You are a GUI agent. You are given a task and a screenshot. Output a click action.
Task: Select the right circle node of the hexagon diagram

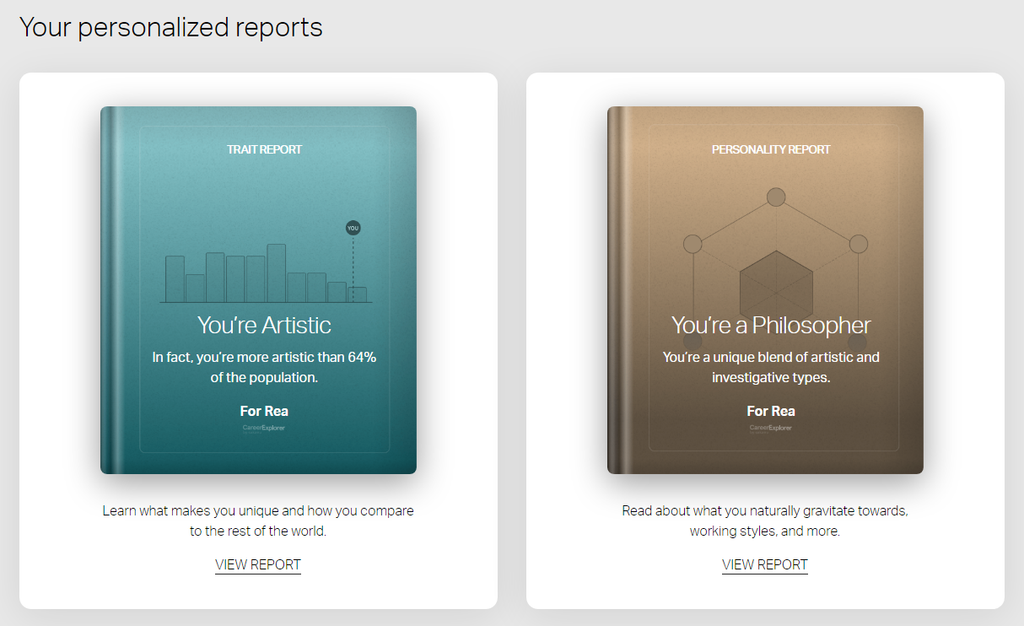(x=857, y=243)
